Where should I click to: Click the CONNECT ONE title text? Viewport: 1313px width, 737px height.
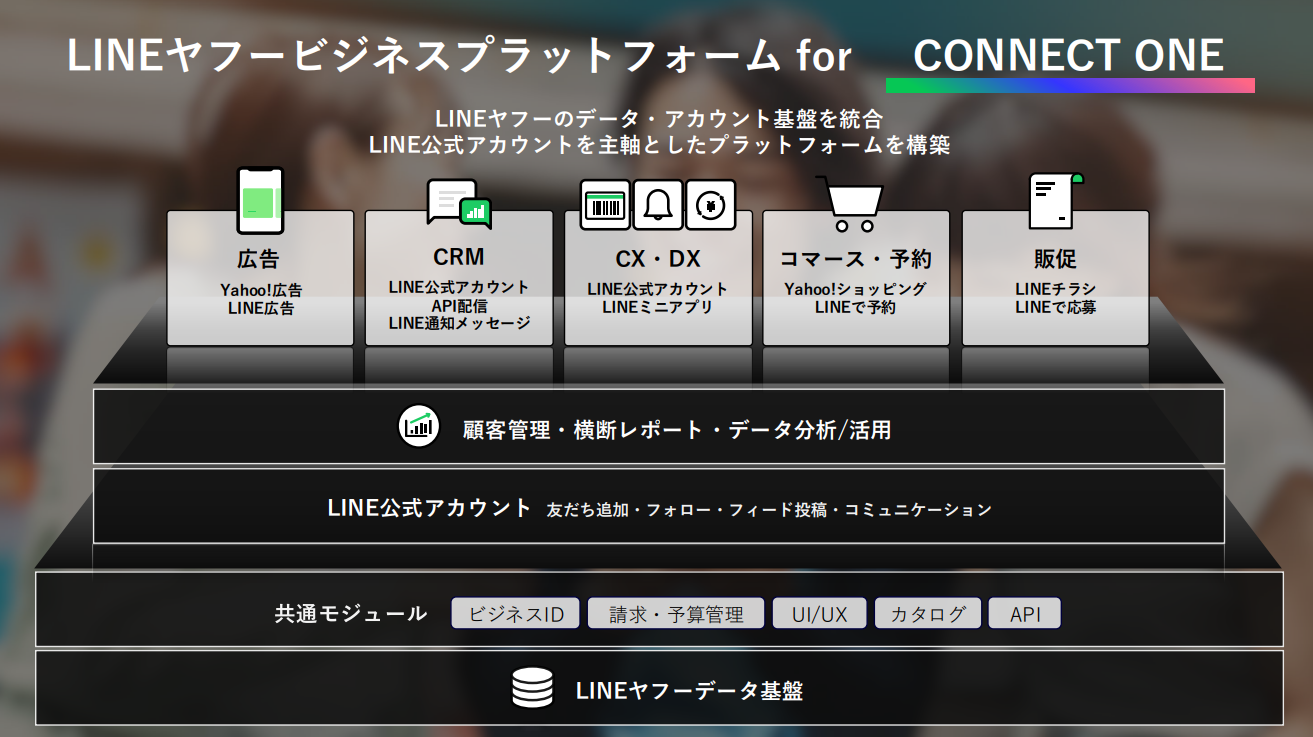(1069, 56)
